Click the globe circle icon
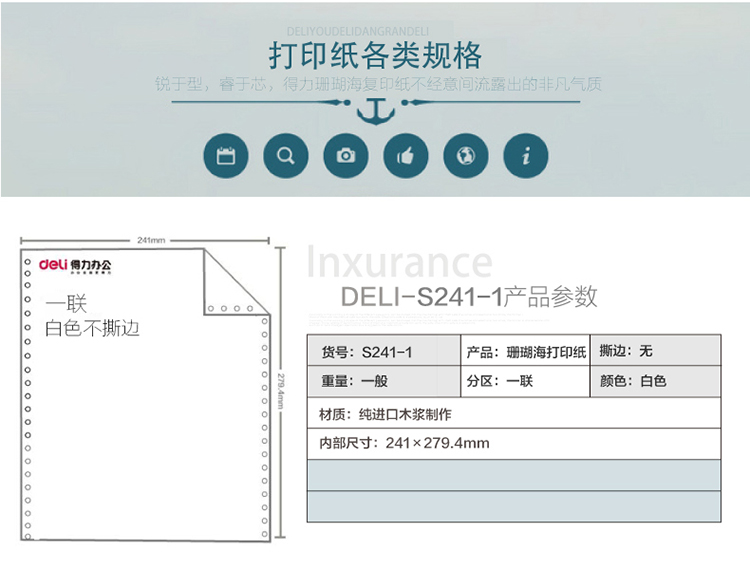 466,156
